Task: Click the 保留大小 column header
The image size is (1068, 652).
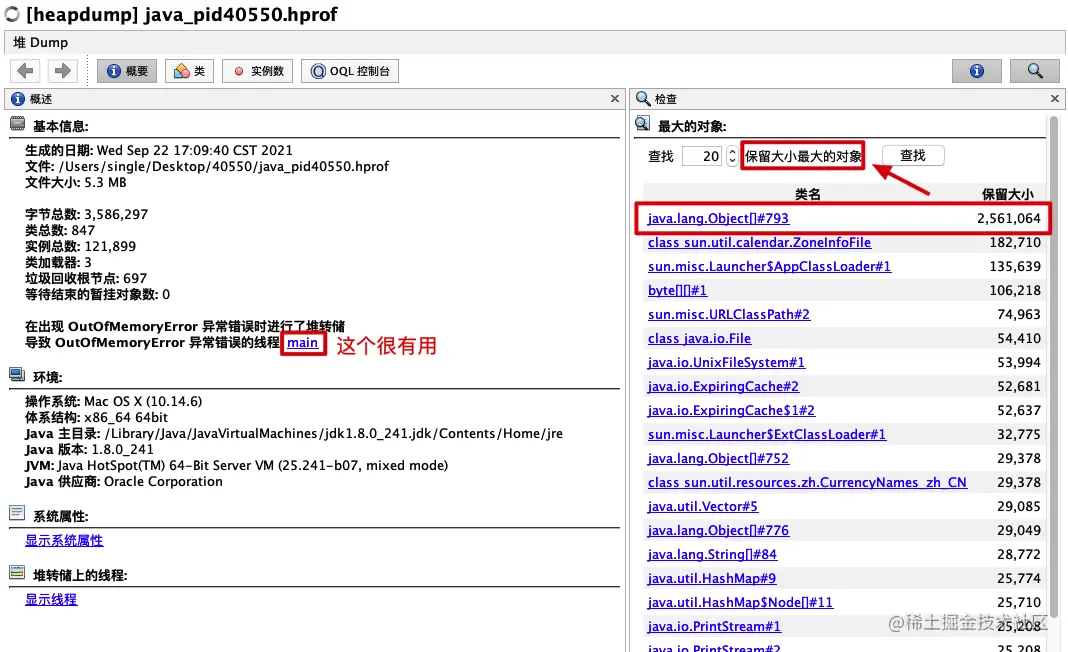Action: (x=1007, y=194)
